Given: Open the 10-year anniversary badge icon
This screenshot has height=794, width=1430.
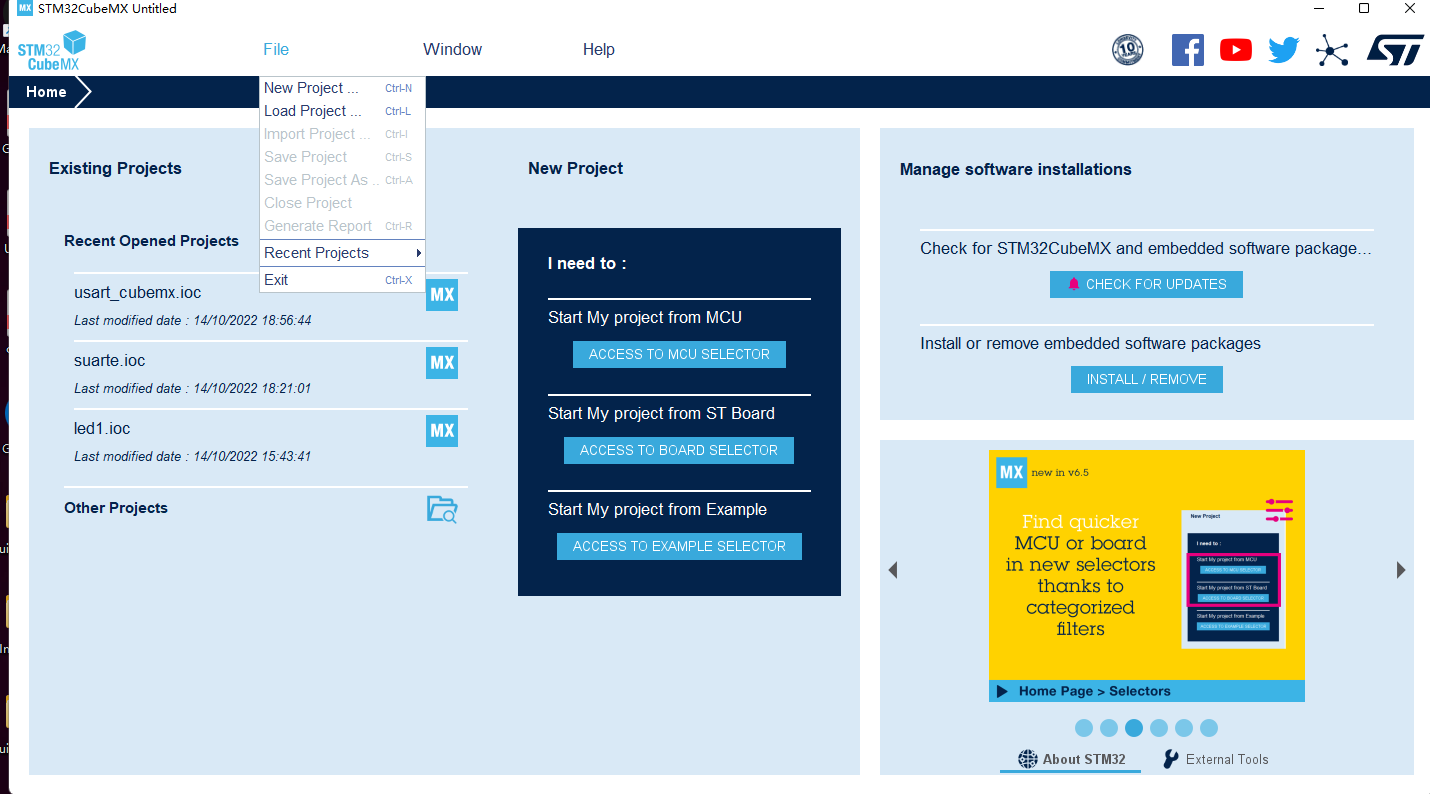Looking at the screenshot, I should point(1127,50).
